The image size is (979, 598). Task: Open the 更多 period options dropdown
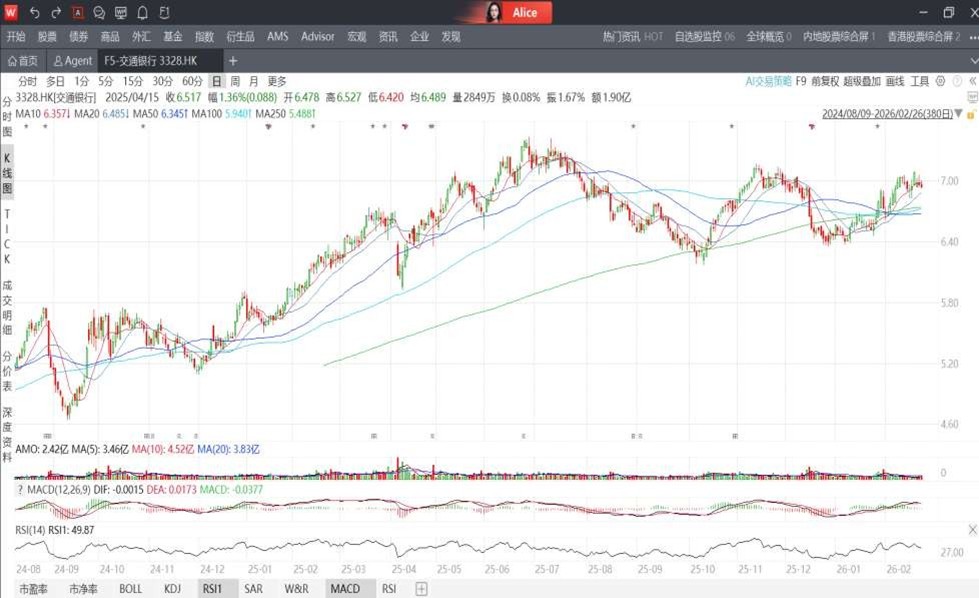[277, 81]
